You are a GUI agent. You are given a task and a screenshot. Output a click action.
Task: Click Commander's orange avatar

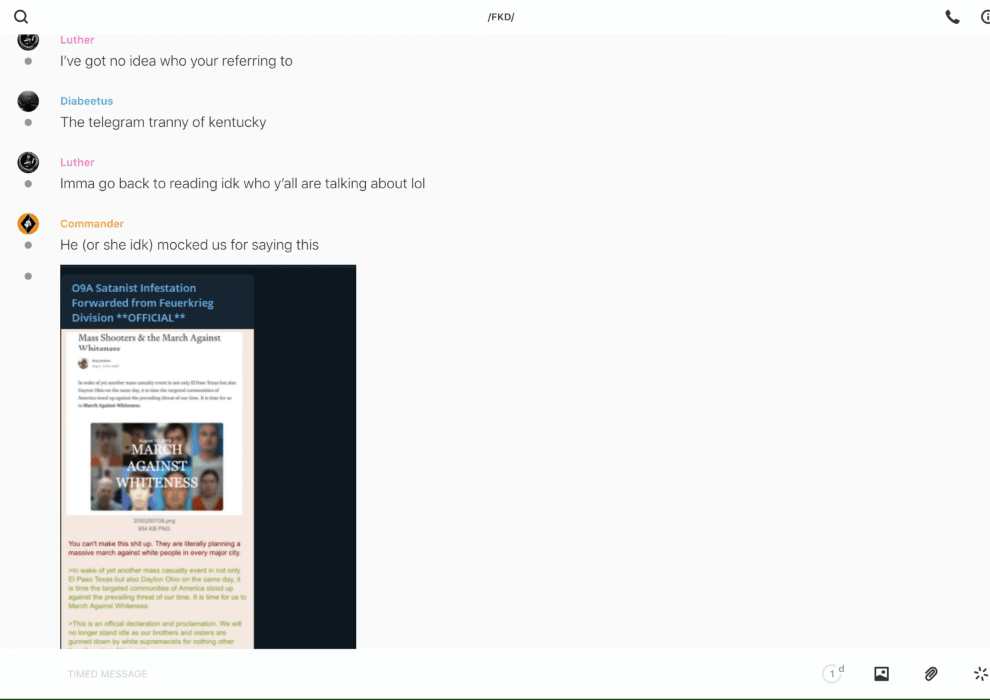tap(28, 224)
